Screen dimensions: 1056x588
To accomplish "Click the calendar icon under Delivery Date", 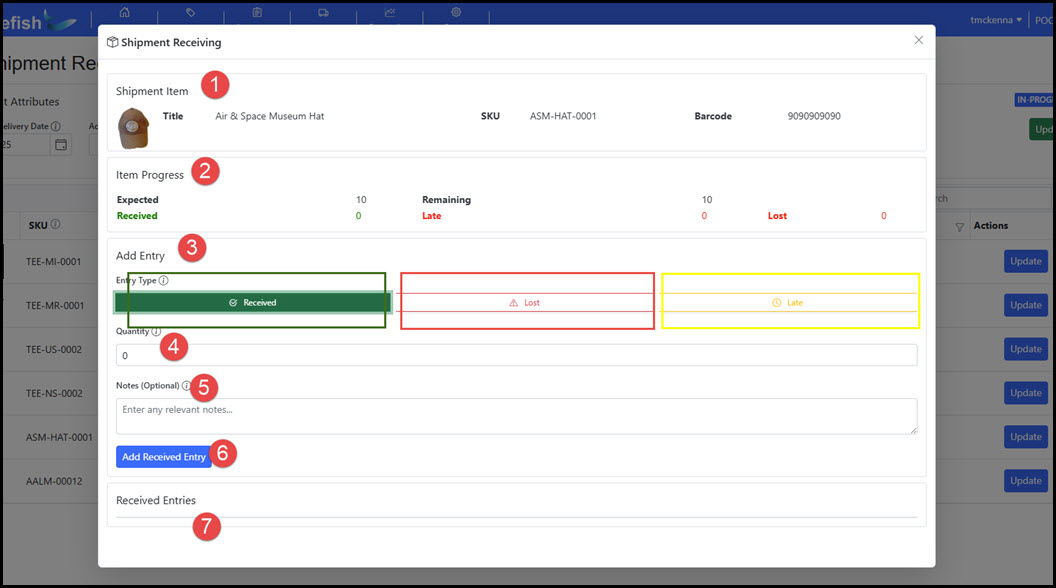I will (61, 145).
